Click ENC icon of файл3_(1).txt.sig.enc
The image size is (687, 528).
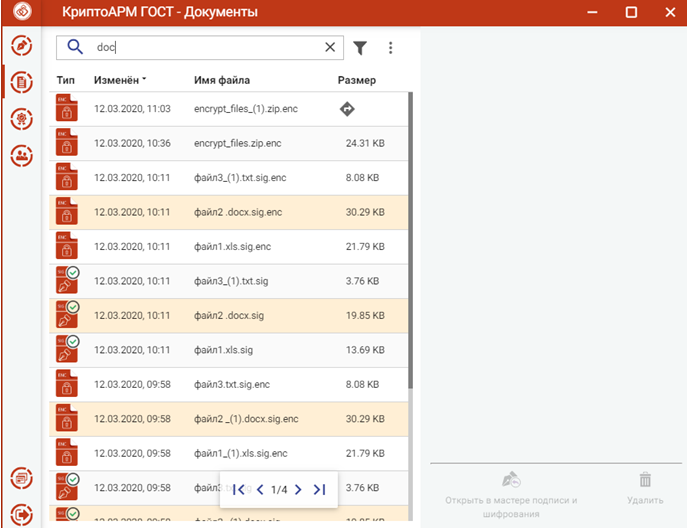pos(67,177)
